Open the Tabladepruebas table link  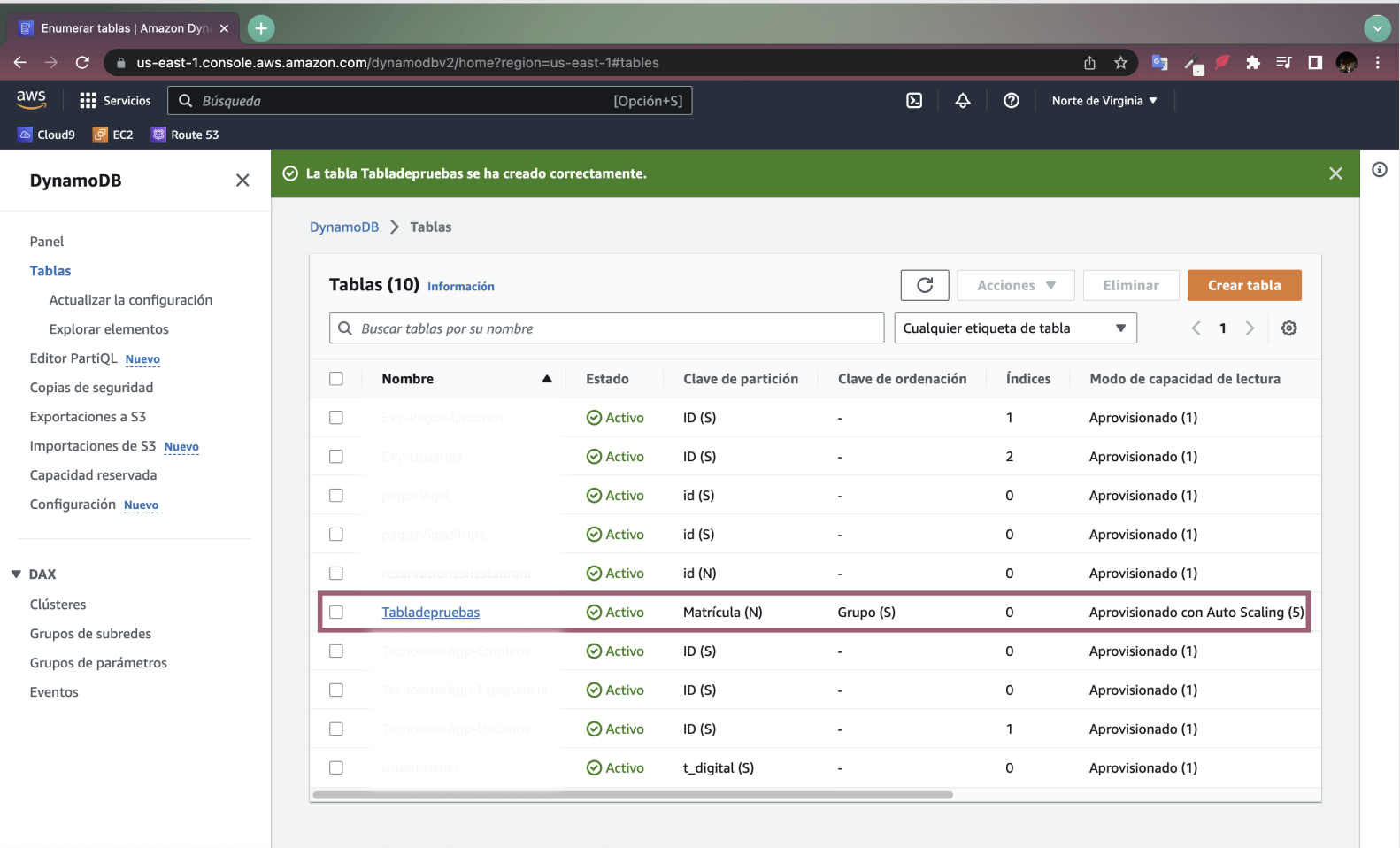430,613
